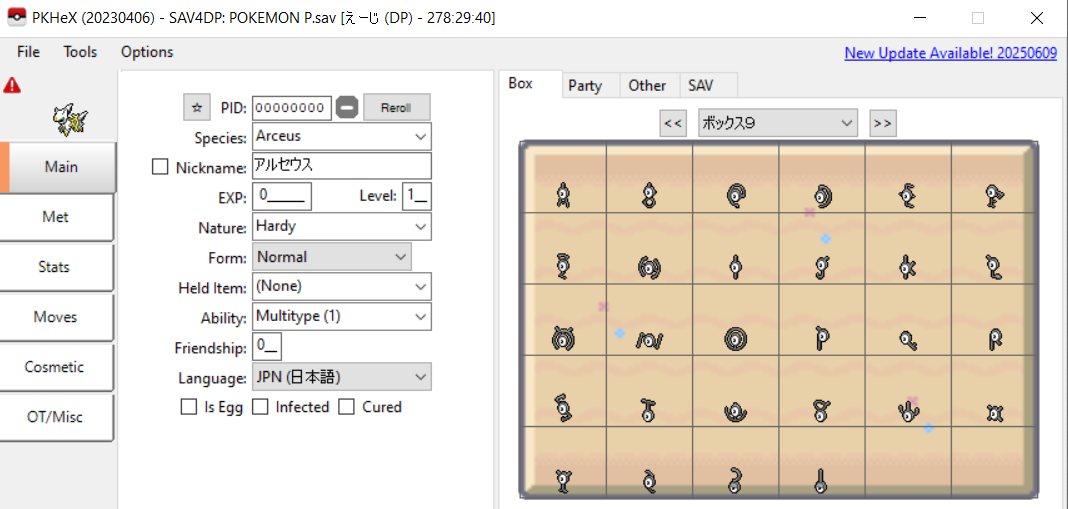Open the Species dropdown showing Arceus
1068x509 pixels.
pyautogui.click(x=342, y=136)
